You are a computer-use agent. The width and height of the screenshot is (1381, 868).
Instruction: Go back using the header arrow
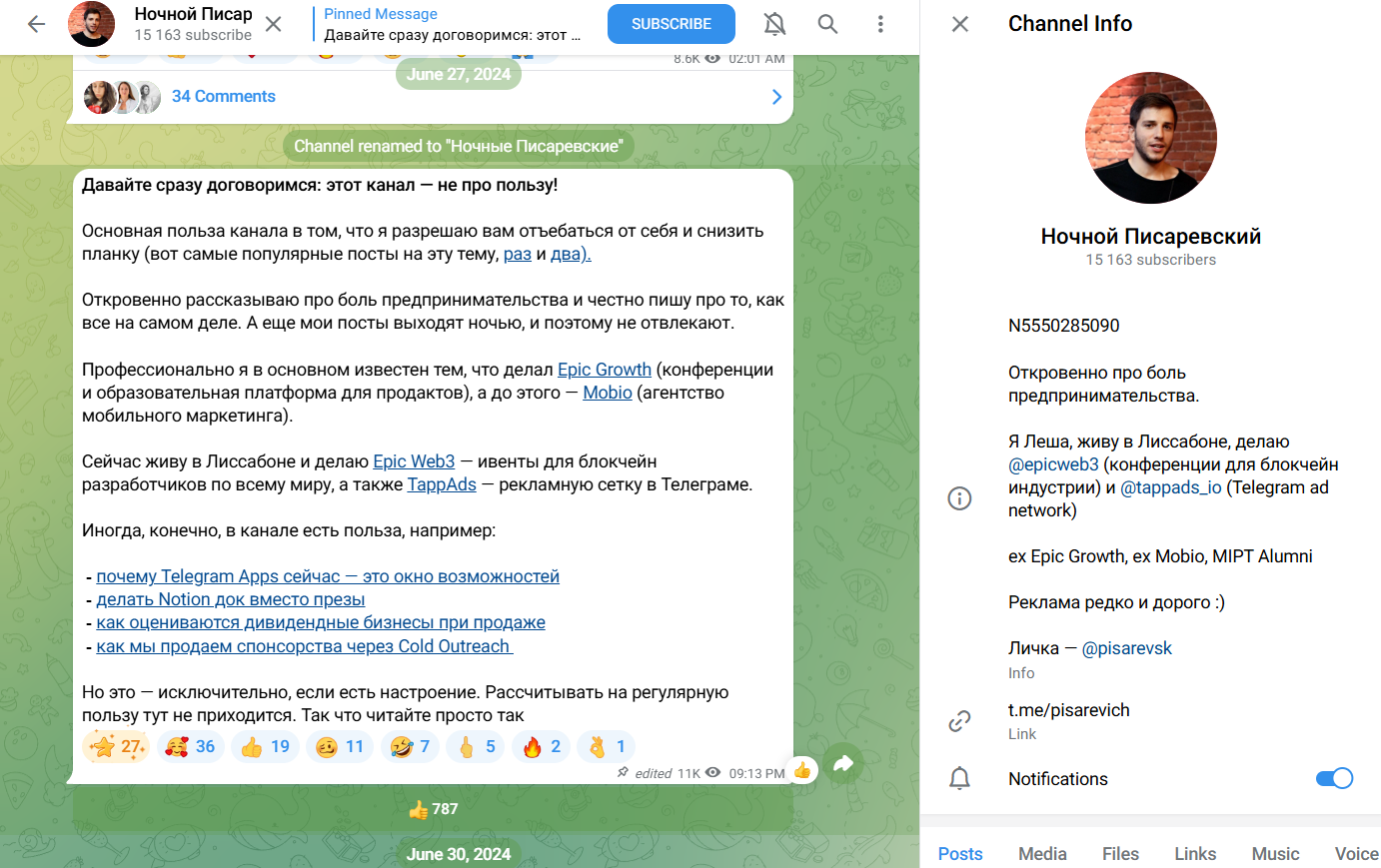(37, 24)
